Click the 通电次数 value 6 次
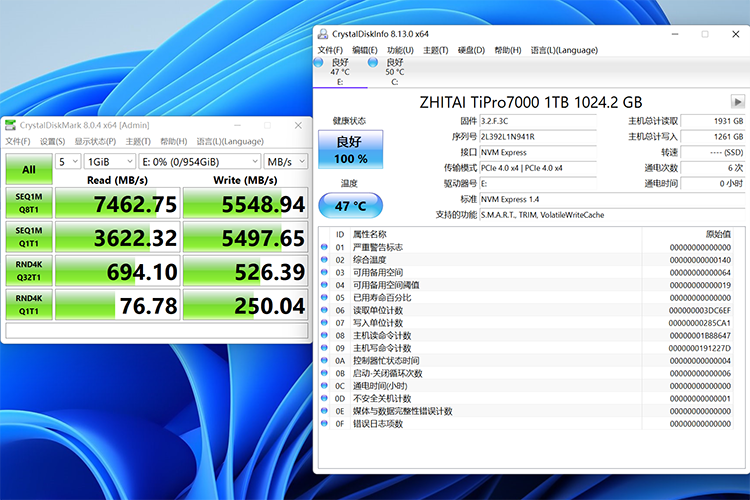 pyautogui.click(x=713, y=168)
